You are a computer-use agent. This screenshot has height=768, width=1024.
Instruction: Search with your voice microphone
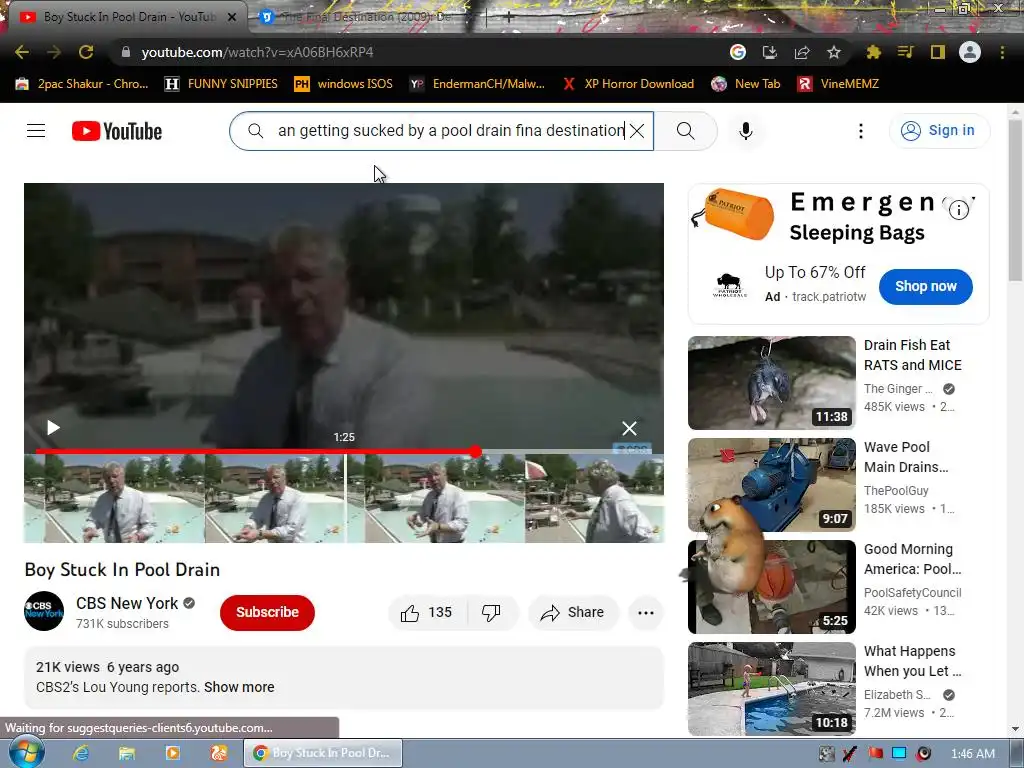746,131
